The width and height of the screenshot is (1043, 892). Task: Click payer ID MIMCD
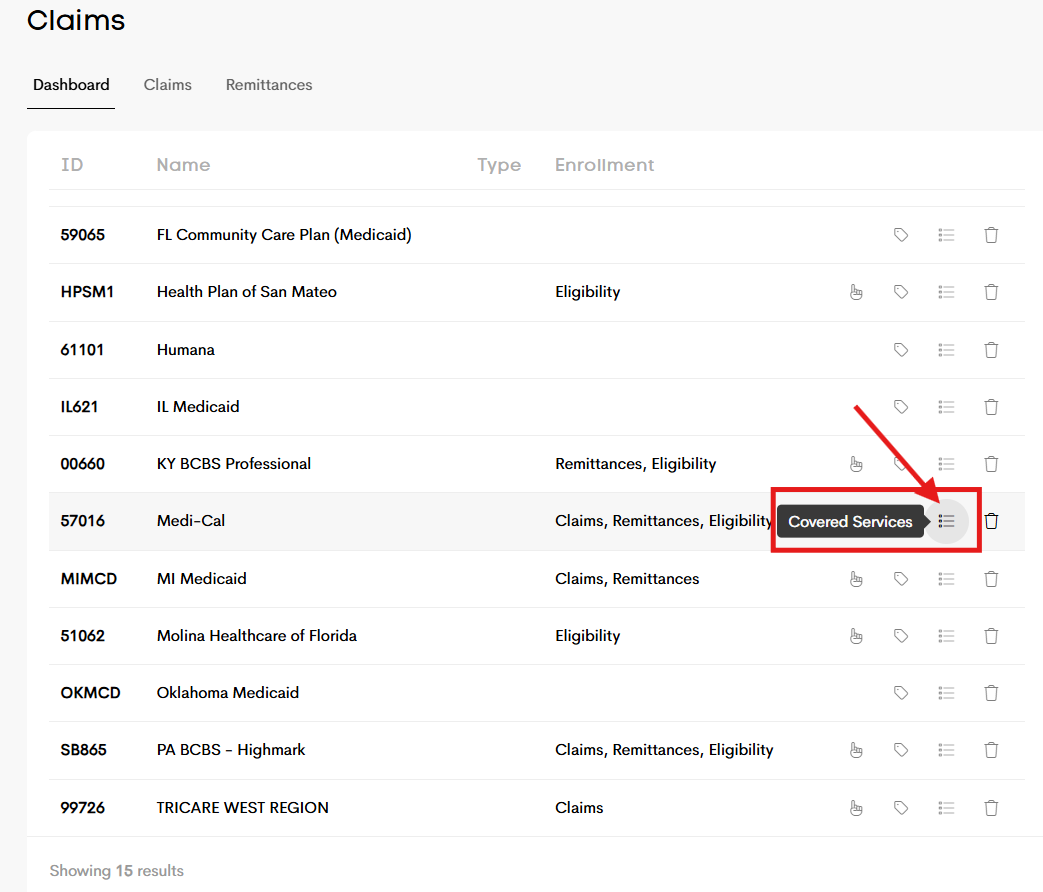pos(88,579)
